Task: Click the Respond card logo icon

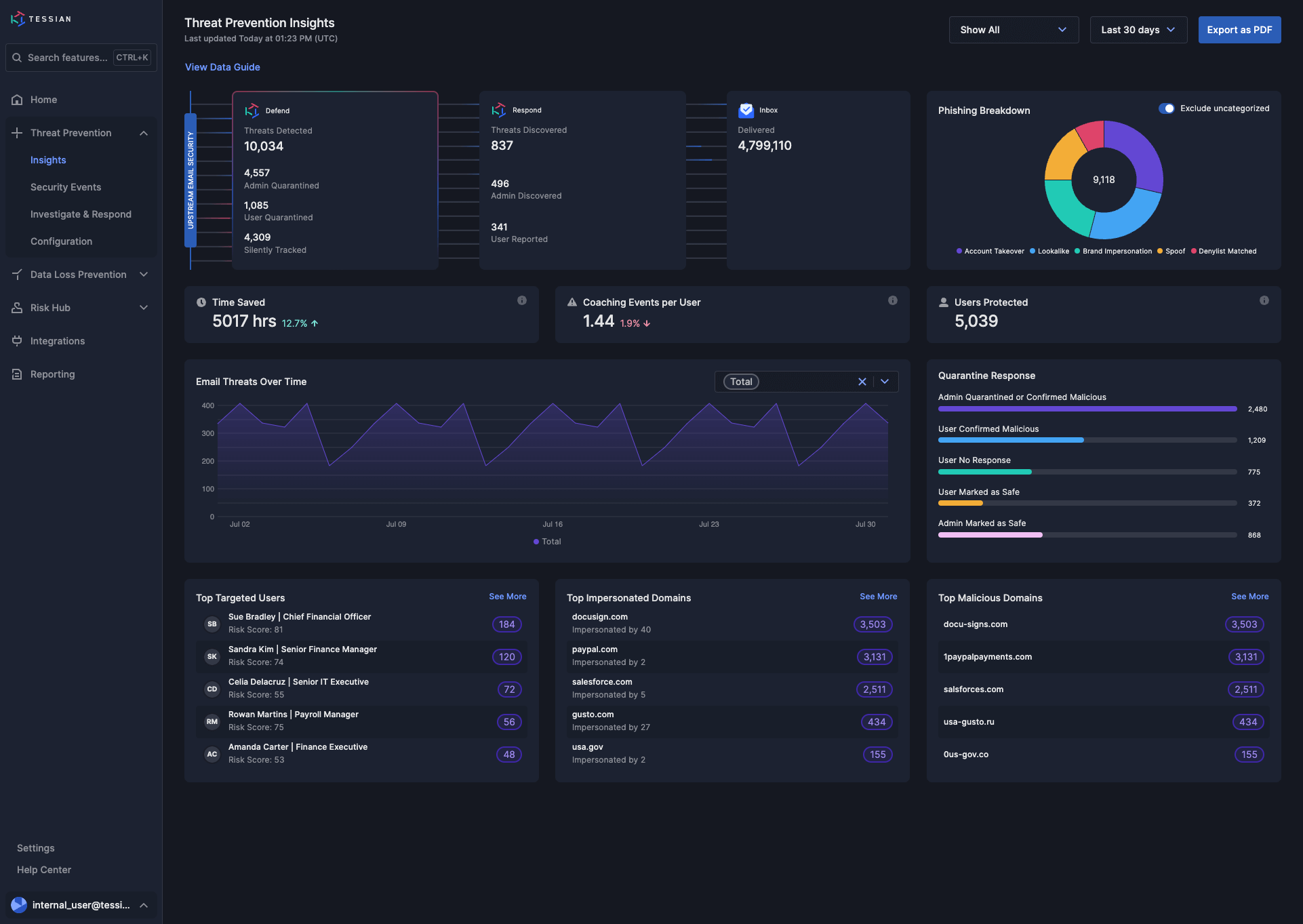Action: click(499, 110)
